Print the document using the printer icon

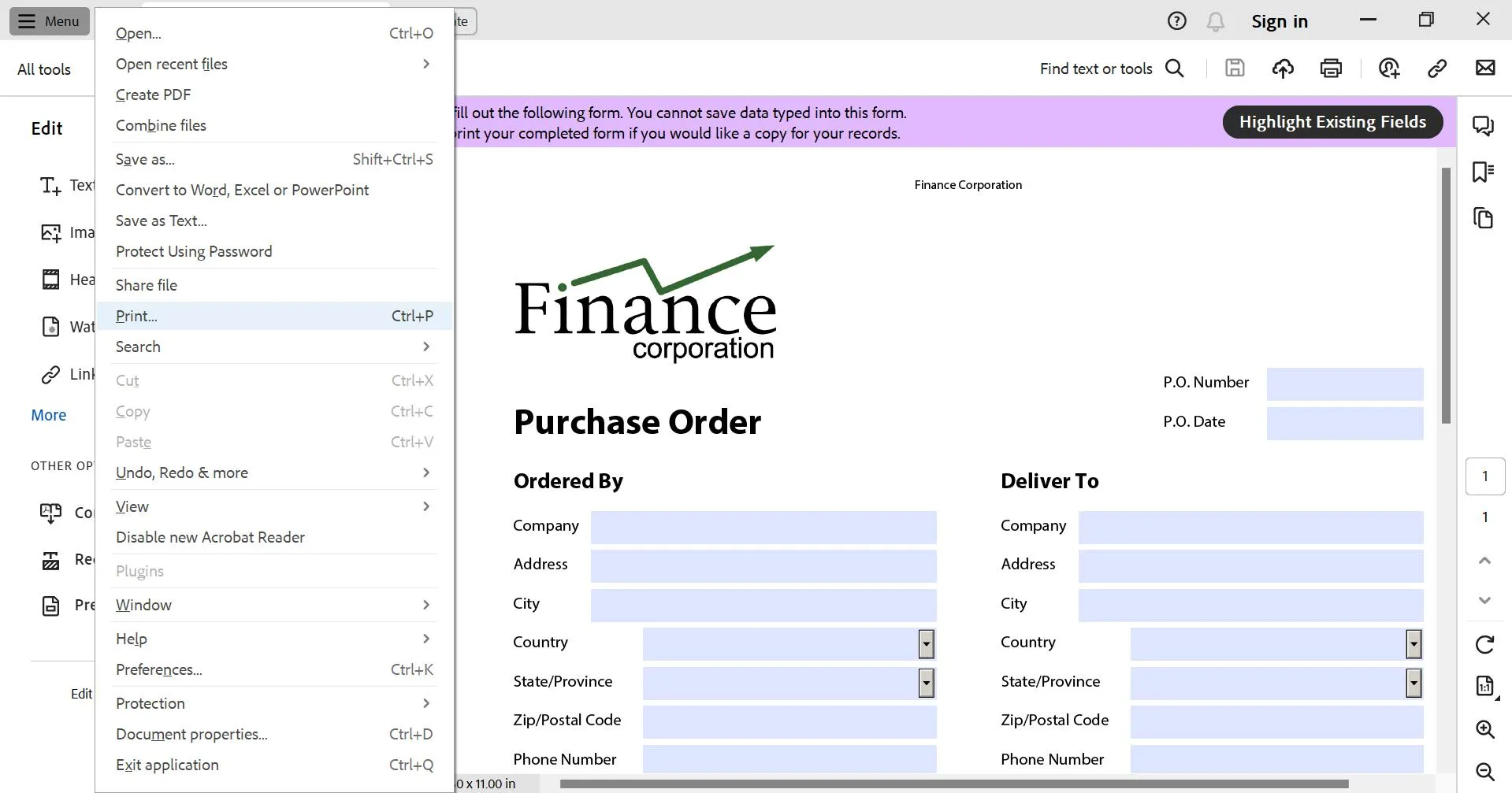(x=1331, y=69)
